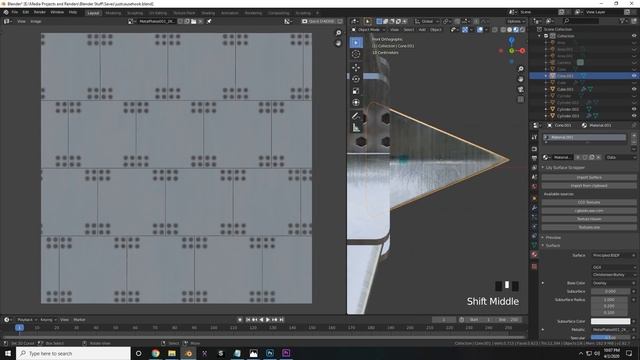
Task: Open the Render menu
Action: pos(40,12)
